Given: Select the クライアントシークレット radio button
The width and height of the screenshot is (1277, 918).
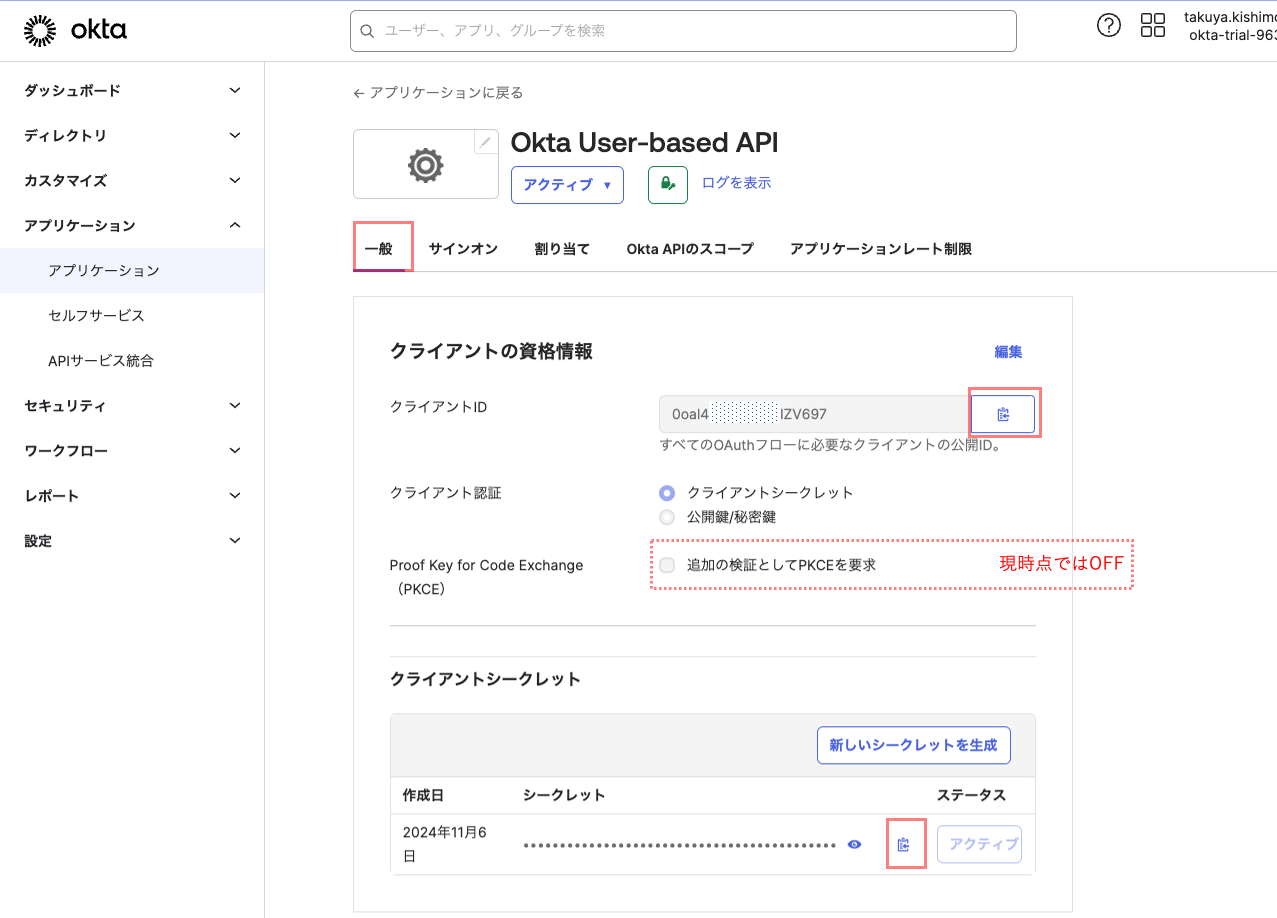Looking at the screenshot, I should (667, 493).
